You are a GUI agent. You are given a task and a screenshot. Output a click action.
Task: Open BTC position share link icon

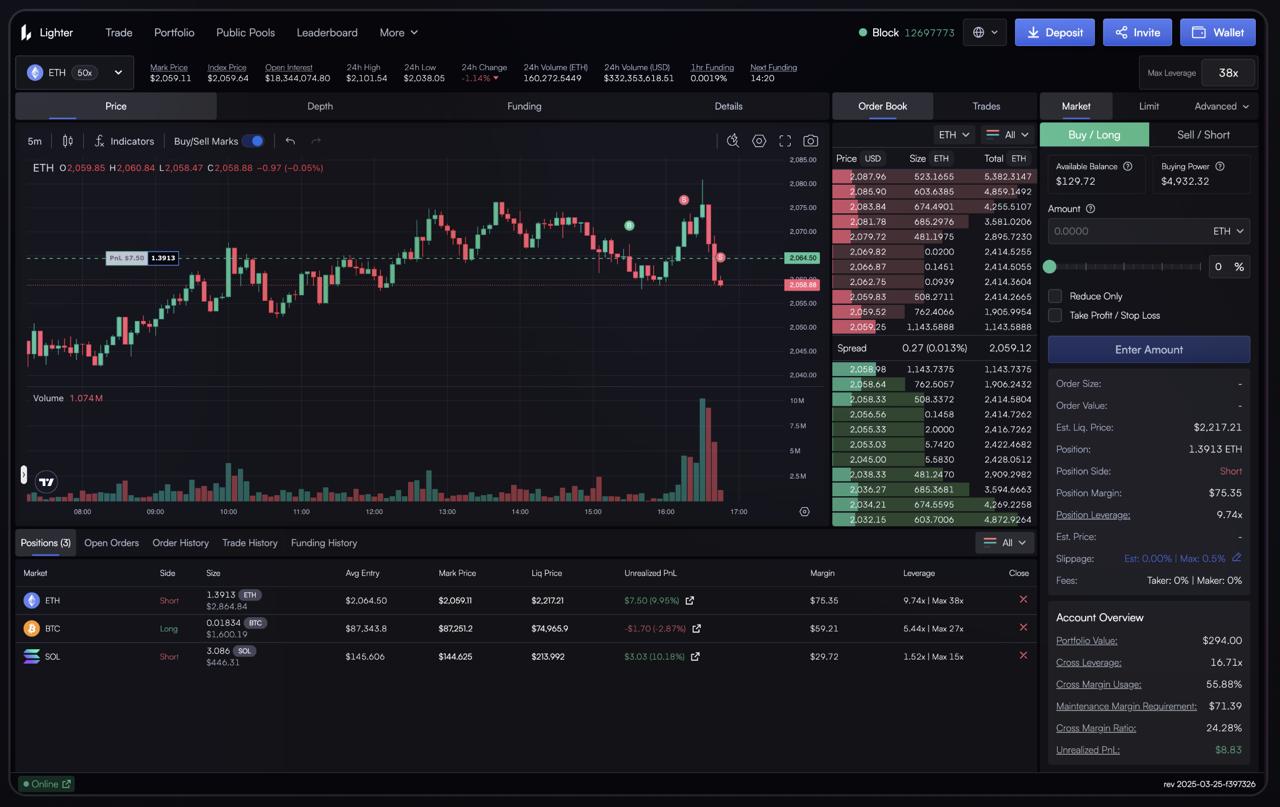click(697, 629)
